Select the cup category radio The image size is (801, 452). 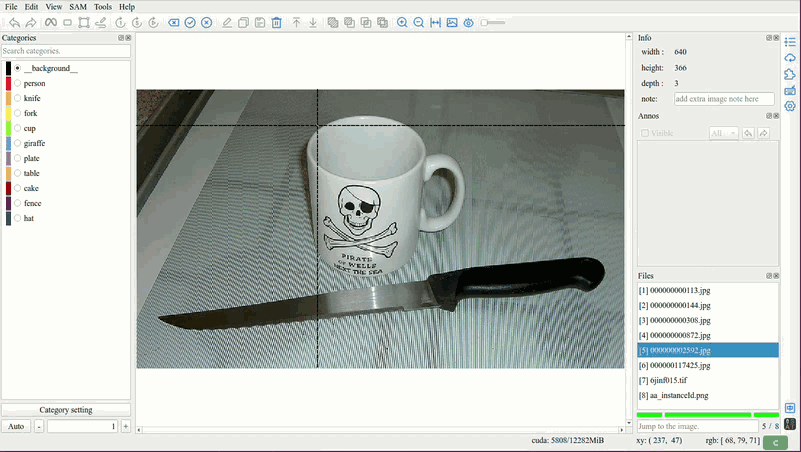[x=17, y=128]
